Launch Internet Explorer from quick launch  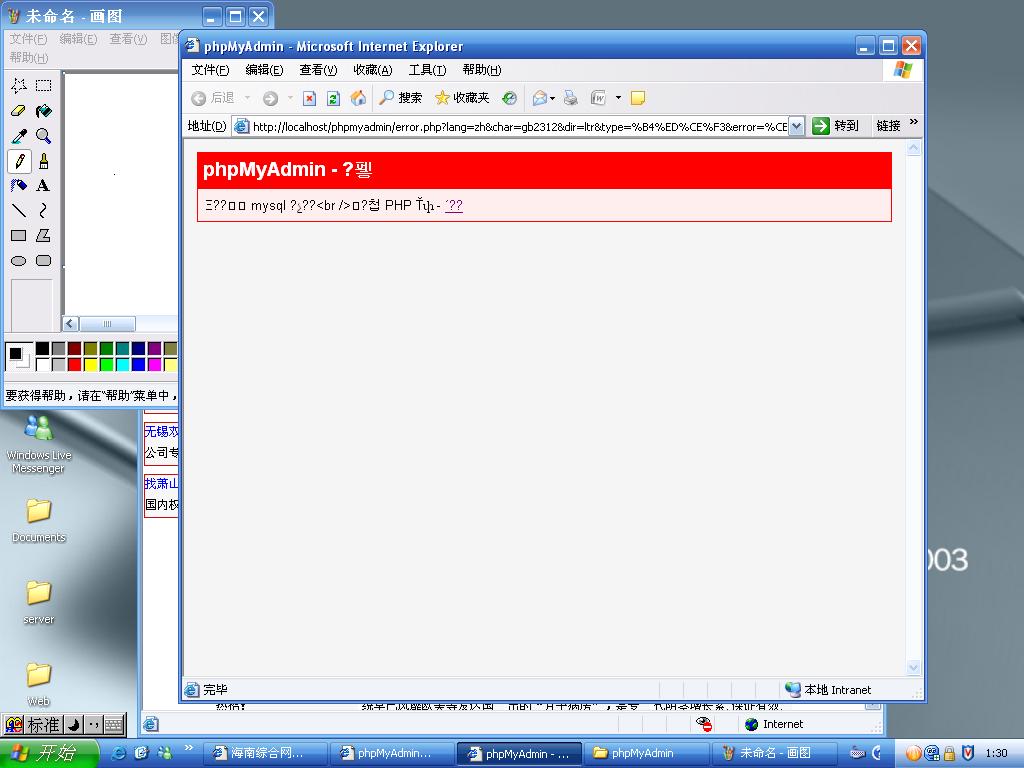(x=119, y=753)
